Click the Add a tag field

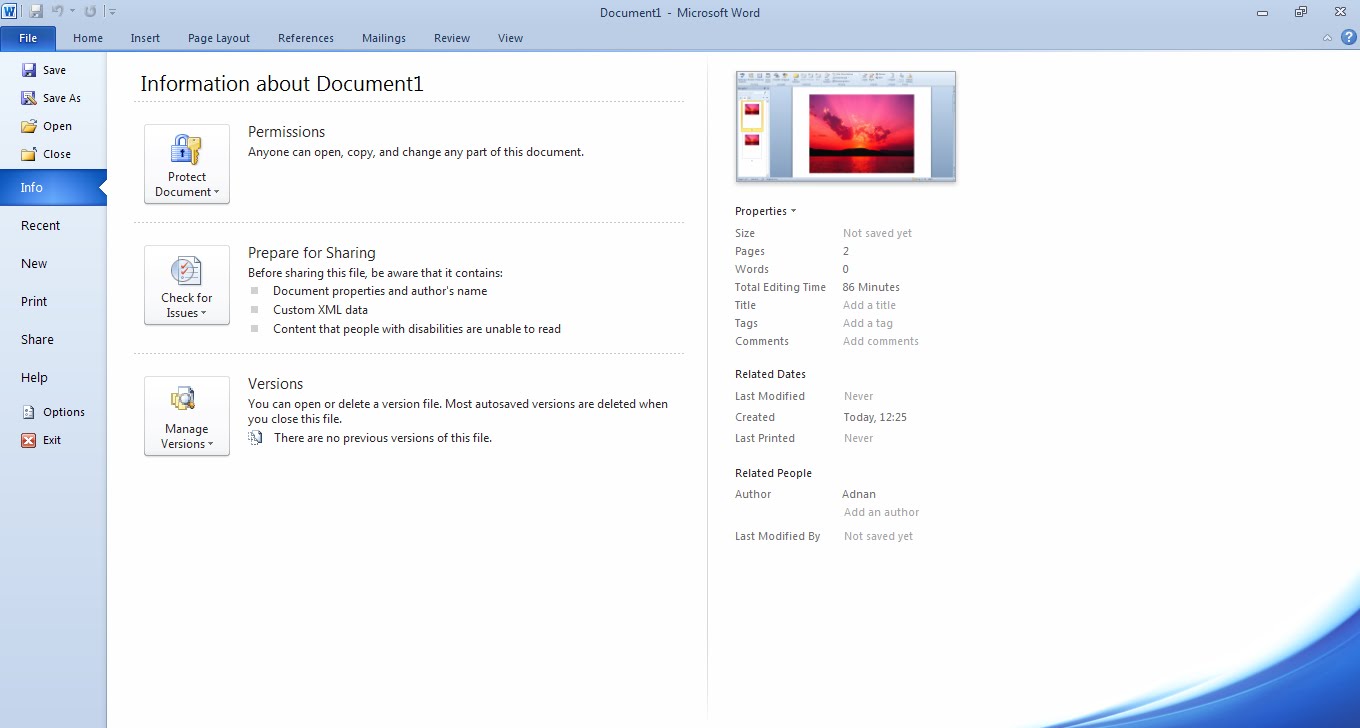[868, 323]
